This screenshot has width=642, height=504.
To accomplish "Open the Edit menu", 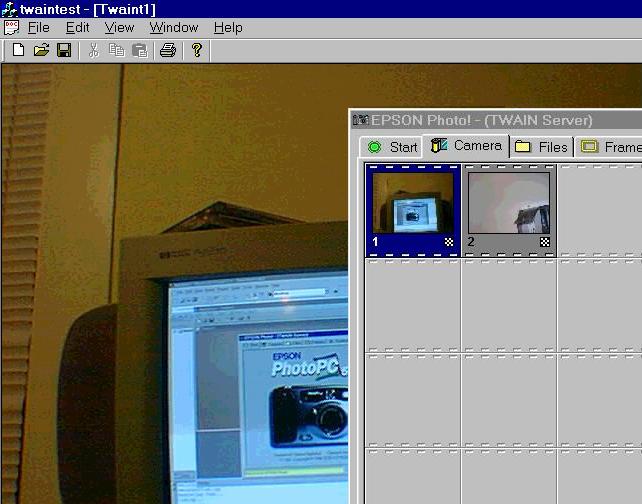I will [x=77, y=28].
